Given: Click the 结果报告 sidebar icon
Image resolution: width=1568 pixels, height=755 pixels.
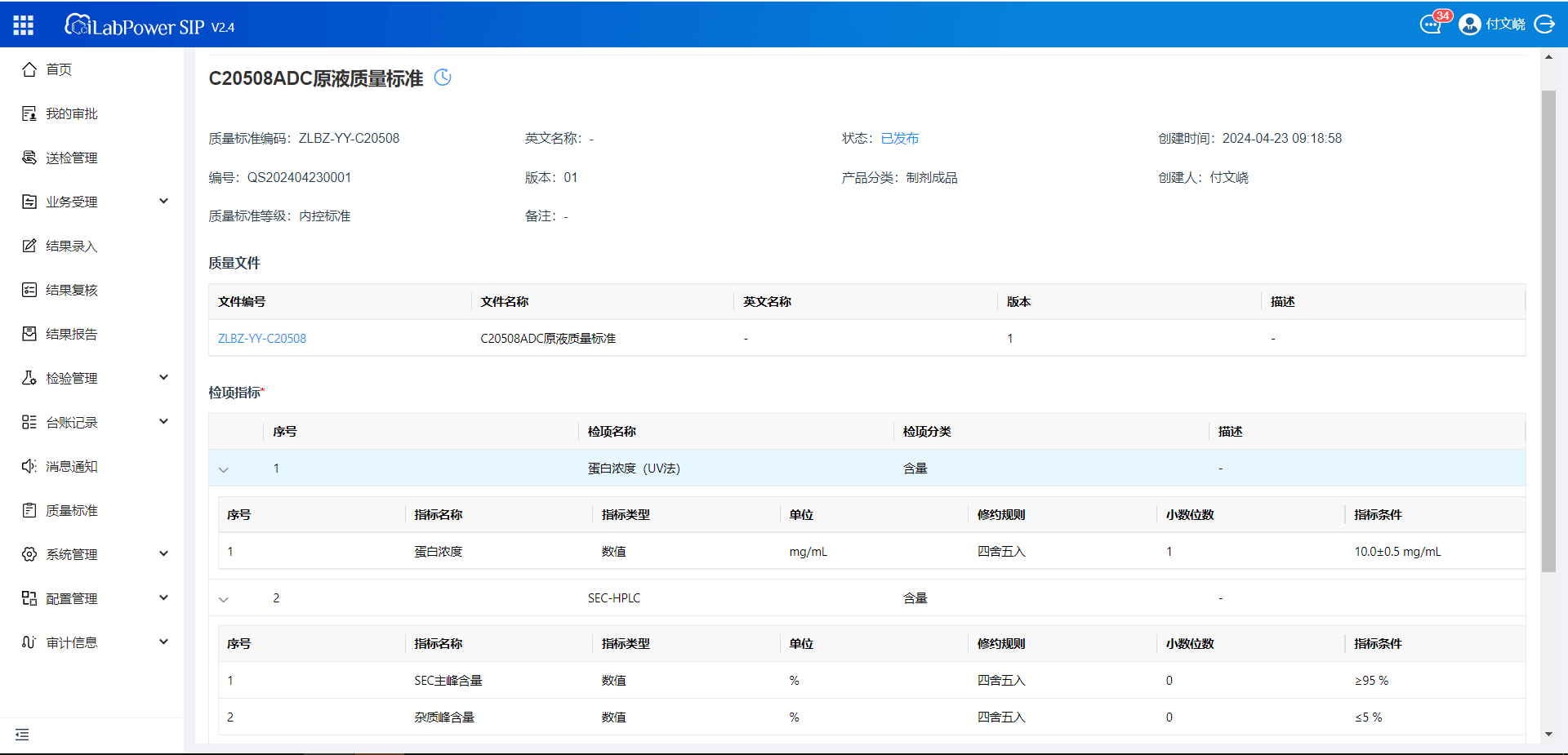Looking at the screenshot, I should [29, 334].
